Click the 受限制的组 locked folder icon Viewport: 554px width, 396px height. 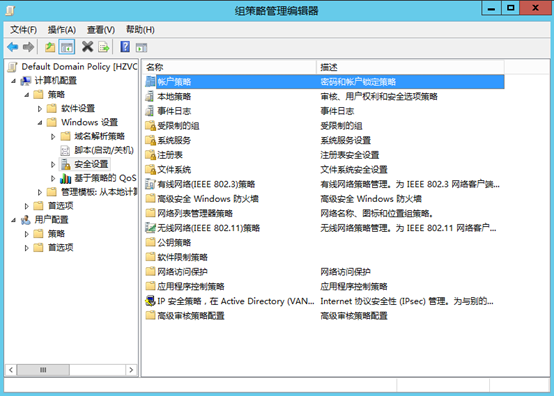tap(150, 126)
